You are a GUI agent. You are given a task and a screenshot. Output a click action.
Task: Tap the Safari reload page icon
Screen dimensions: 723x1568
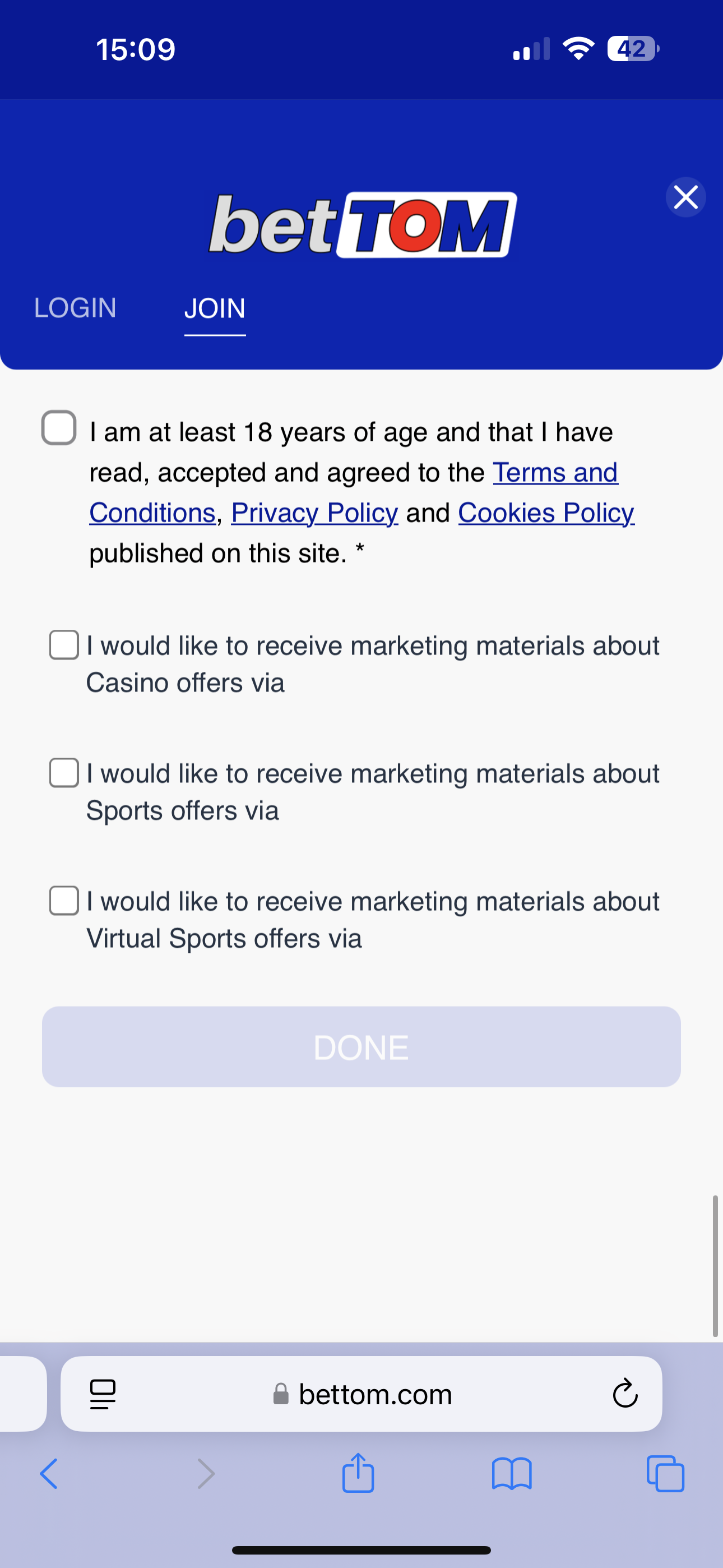(624, 1393)
